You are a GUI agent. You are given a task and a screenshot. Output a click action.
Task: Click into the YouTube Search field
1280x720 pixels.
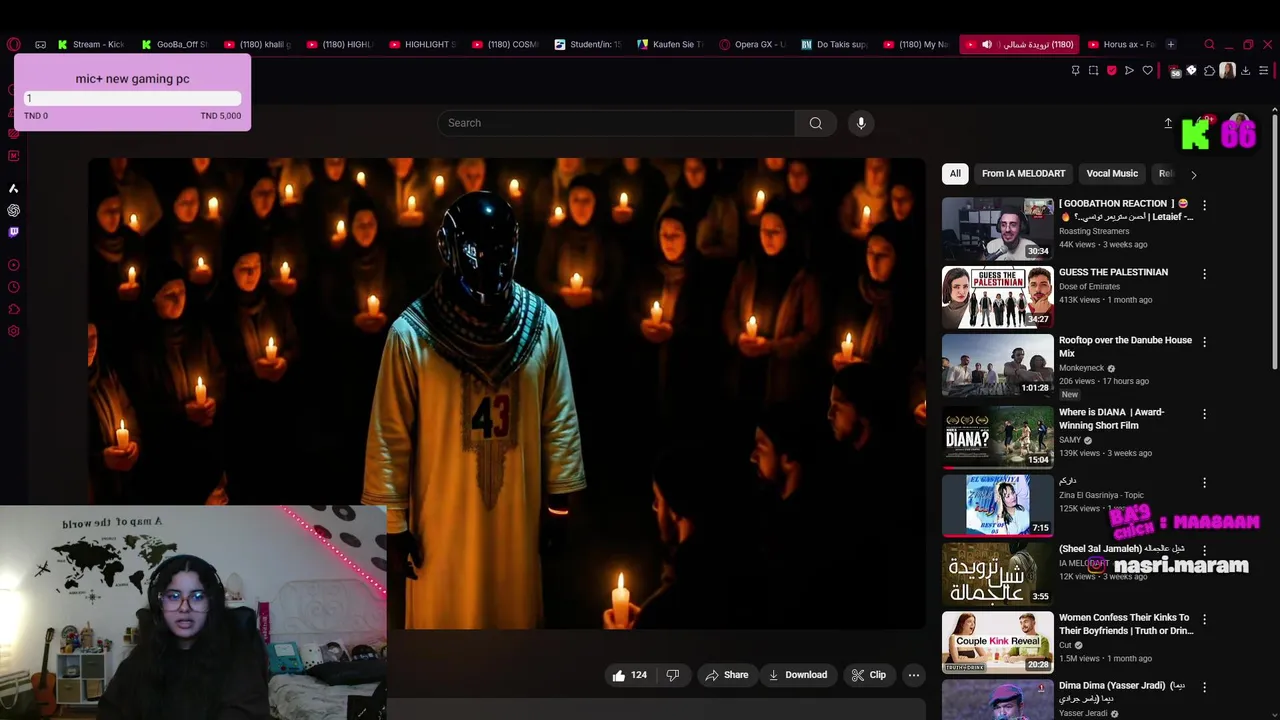pyautogui.click(x=616, y=123)
